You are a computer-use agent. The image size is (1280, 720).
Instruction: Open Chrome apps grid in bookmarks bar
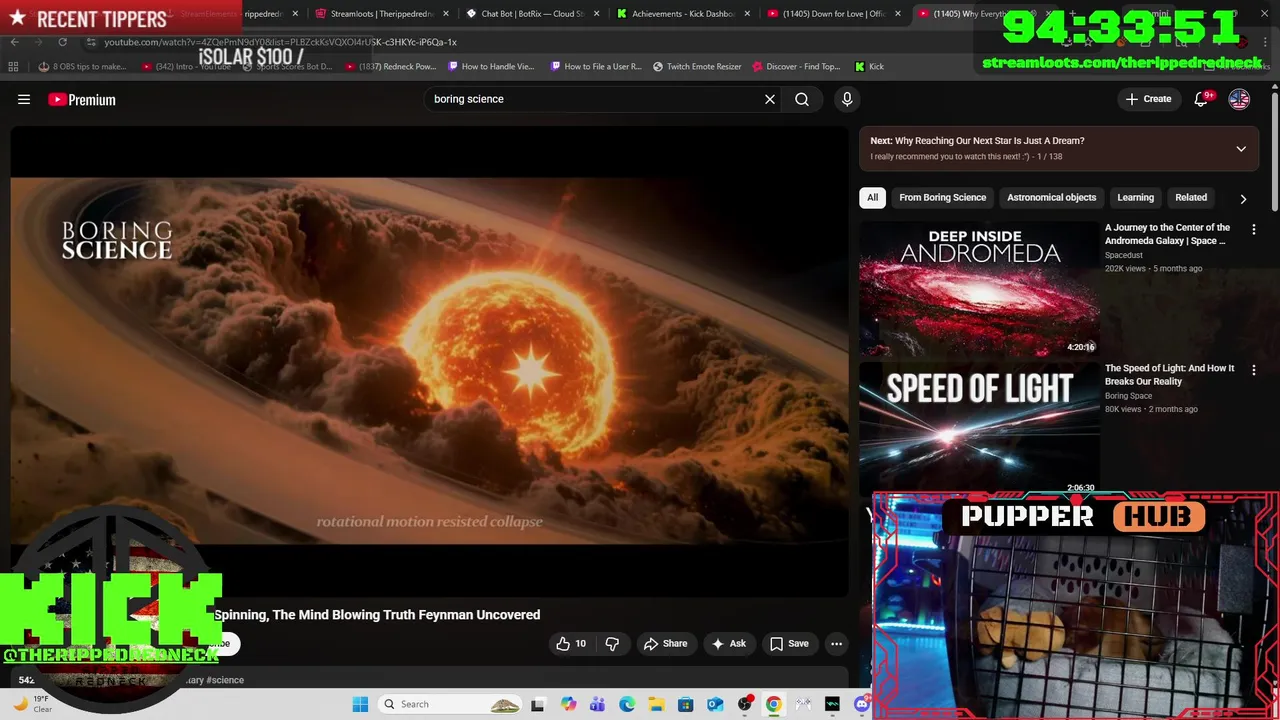point(13,67)
